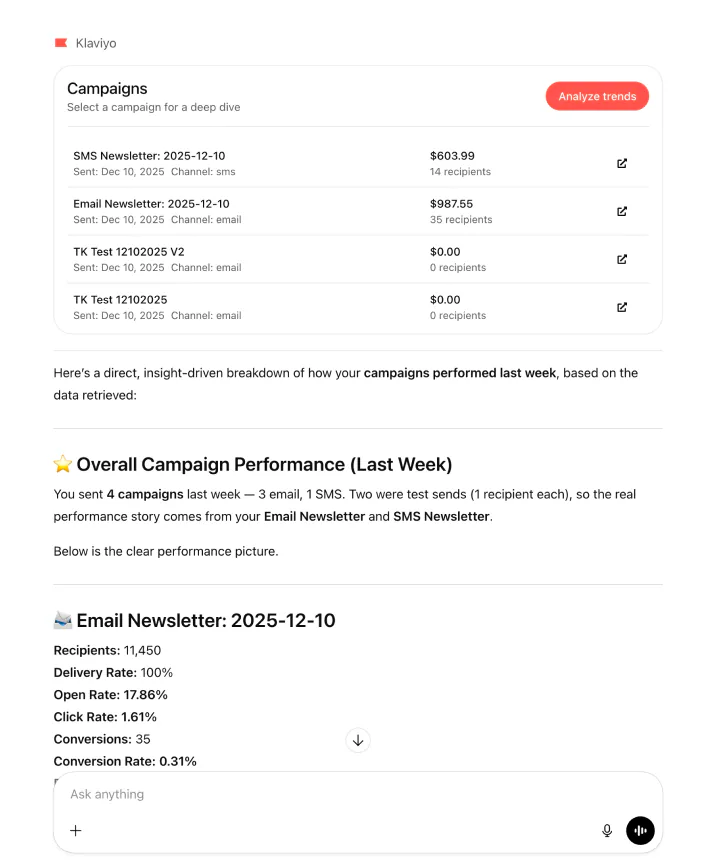The height and width of the screenshot is (860, 706).
Task: Click the envelope emoji beside Email Newsletter heading
Action: pos(64,620)
